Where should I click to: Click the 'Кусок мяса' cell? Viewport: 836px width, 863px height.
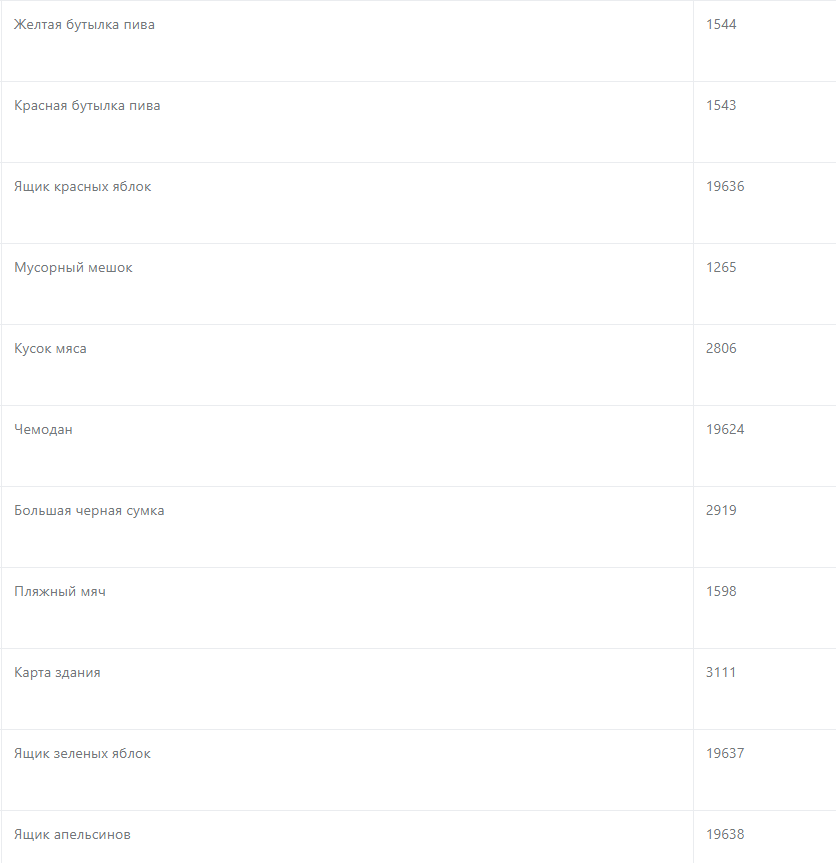(x=50, y=349)
